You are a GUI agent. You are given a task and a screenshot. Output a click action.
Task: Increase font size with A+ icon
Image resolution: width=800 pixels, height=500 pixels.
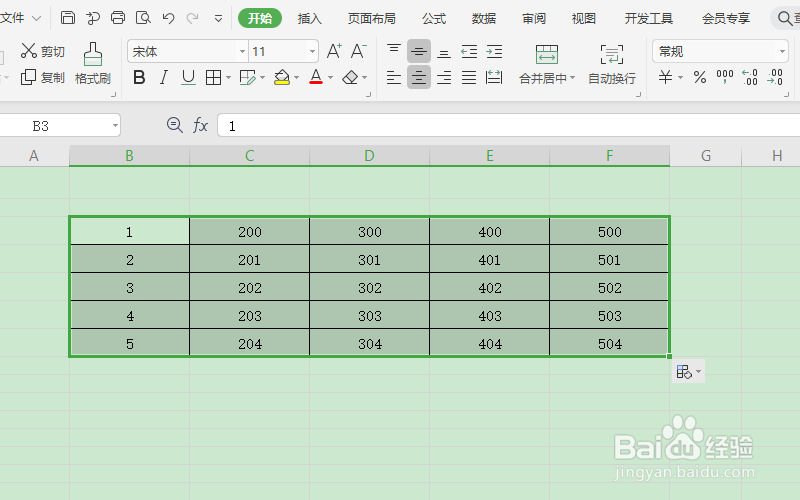(x=334, y=51)
